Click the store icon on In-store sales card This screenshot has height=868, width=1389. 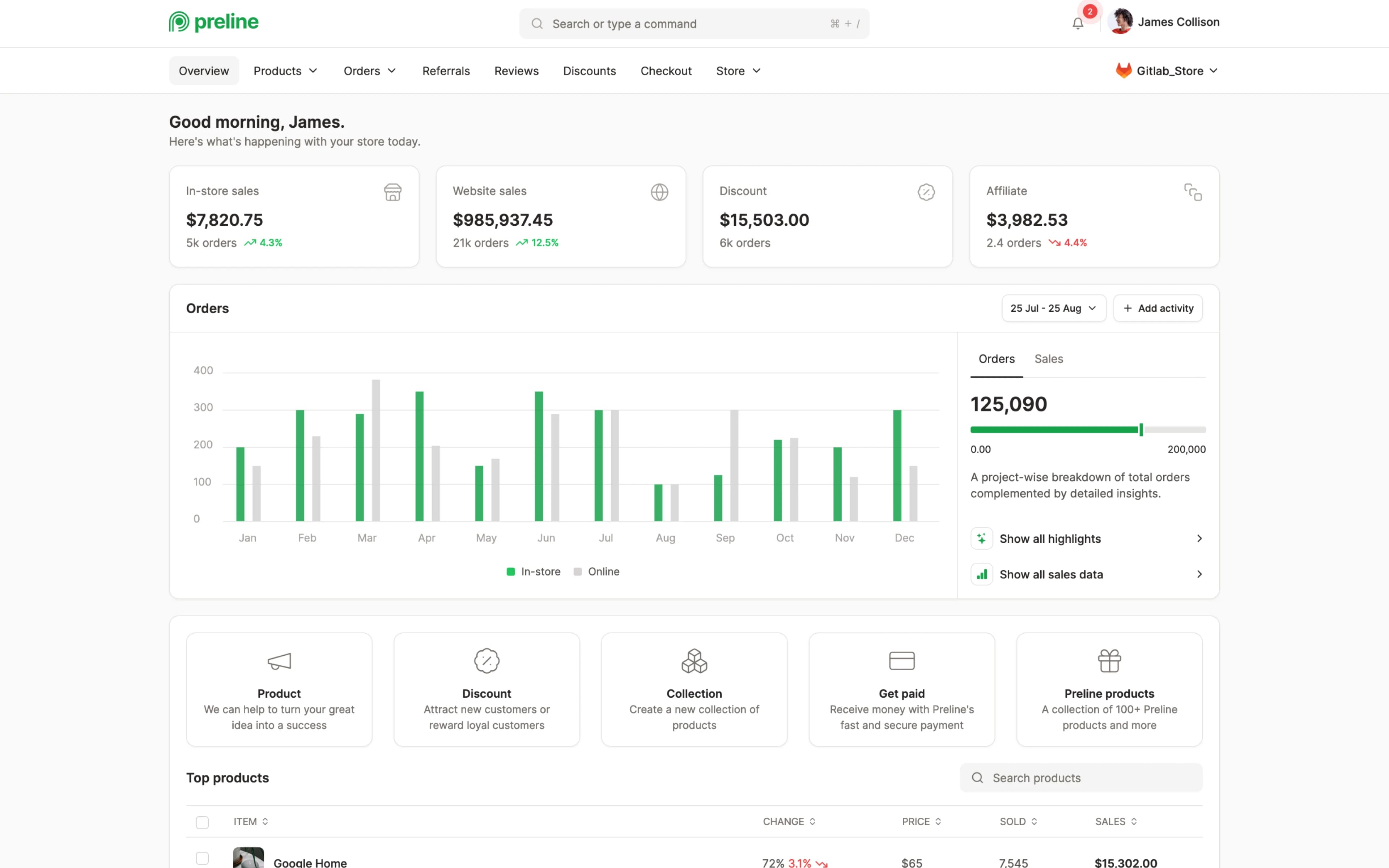(x=392, y=192)
